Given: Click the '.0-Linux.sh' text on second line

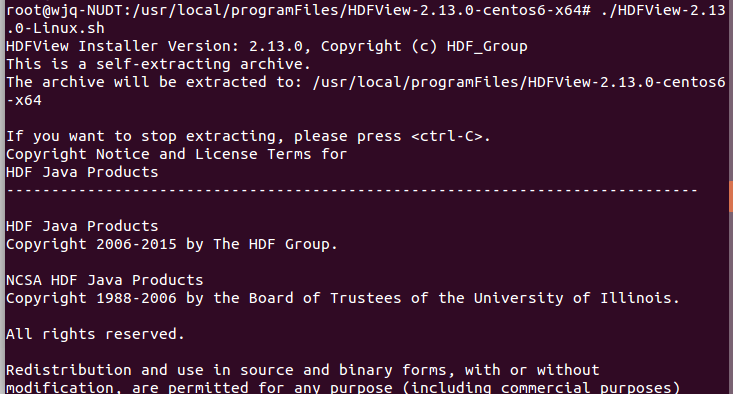Looking at the screenshot, I should tap(55, 28).
